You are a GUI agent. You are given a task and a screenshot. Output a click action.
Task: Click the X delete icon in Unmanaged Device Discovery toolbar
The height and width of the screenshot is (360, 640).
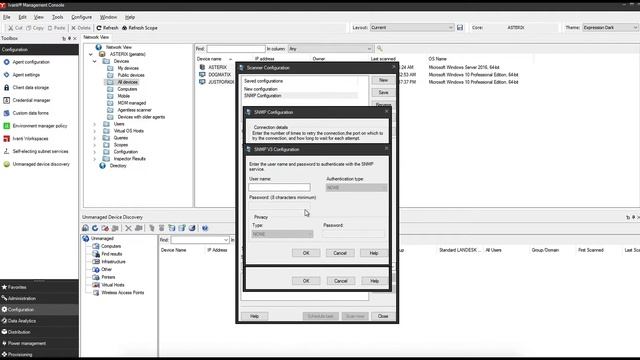click(128, 228)
